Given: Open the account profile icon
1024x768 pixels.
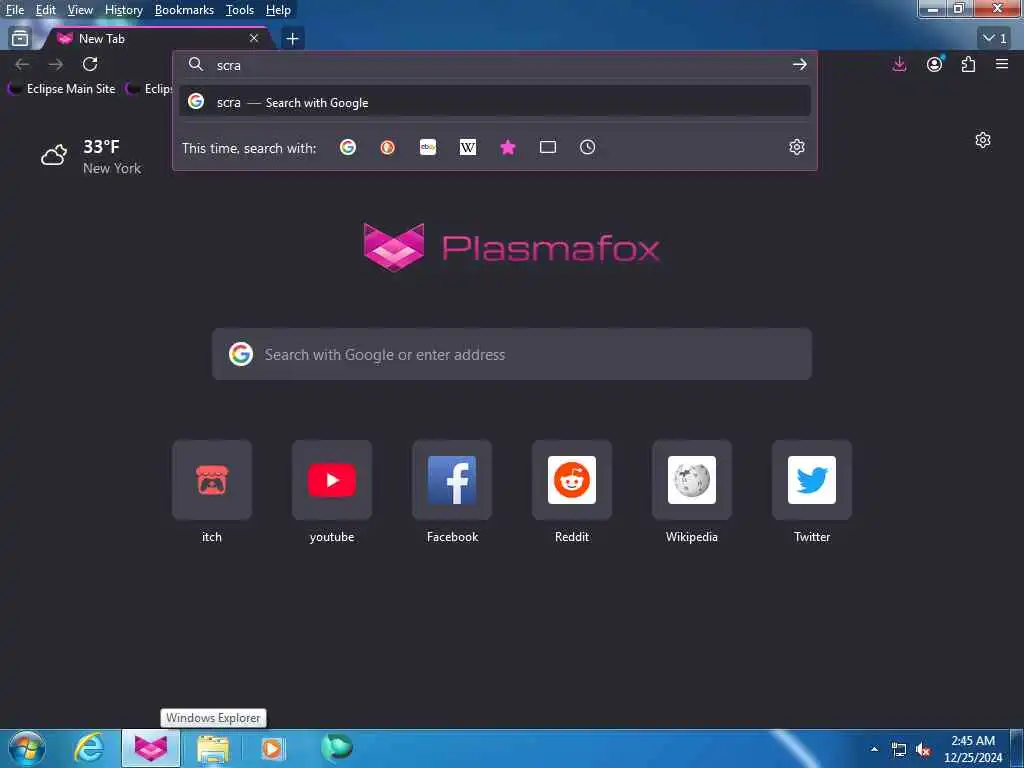Looking at the screenshot, I should (935, 64).
